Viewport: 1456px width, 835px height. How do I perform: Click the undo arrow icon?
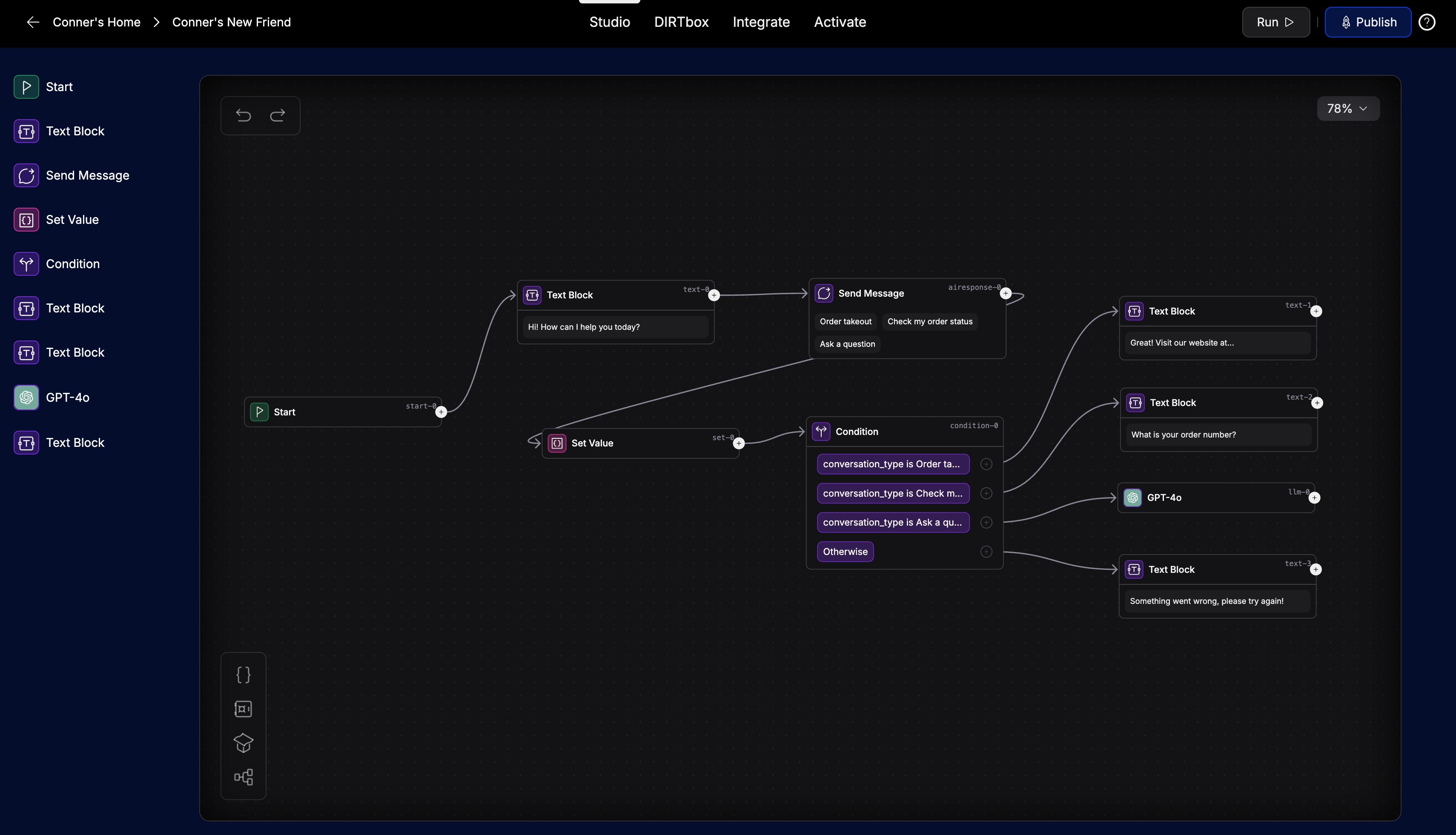coord(243,115)
